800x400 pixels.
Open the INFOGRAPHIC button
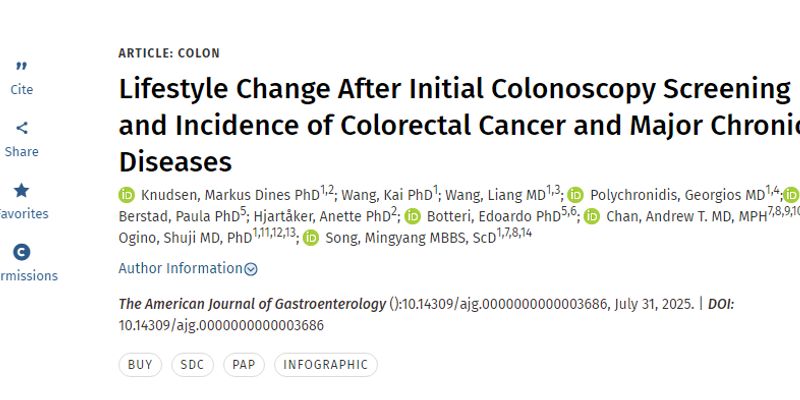point(325,365)
